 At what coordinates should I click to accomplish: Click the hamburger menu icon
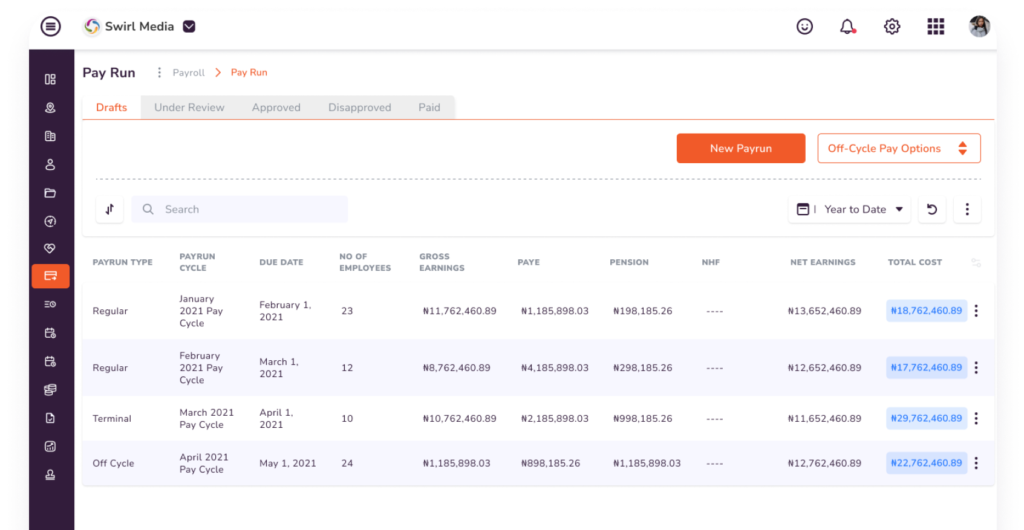tap(50, 27)
